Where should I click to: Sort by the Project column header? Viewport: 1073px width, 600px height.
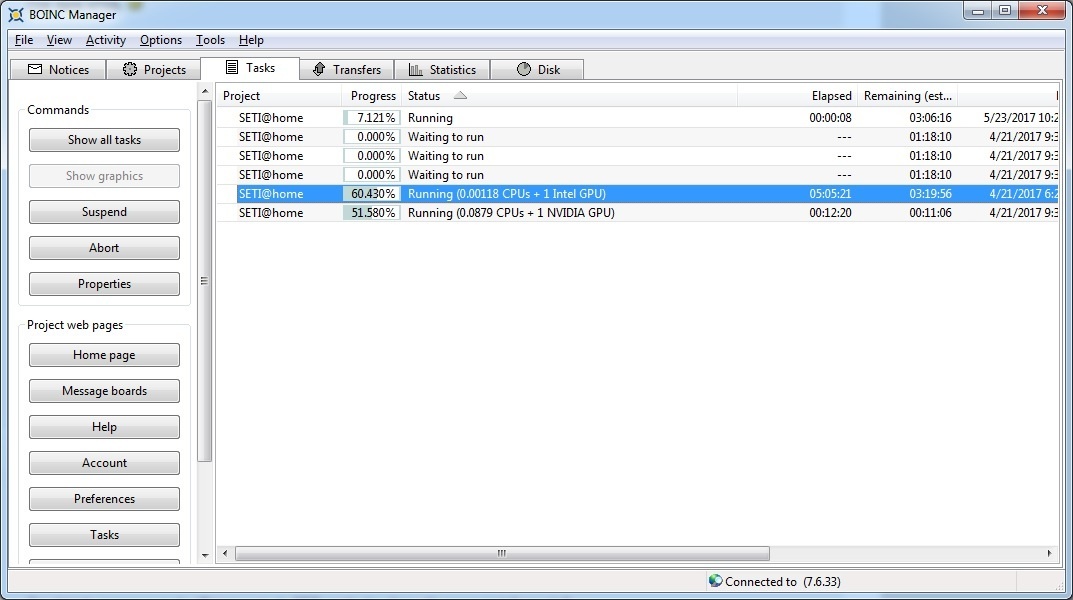pos(279,96)
